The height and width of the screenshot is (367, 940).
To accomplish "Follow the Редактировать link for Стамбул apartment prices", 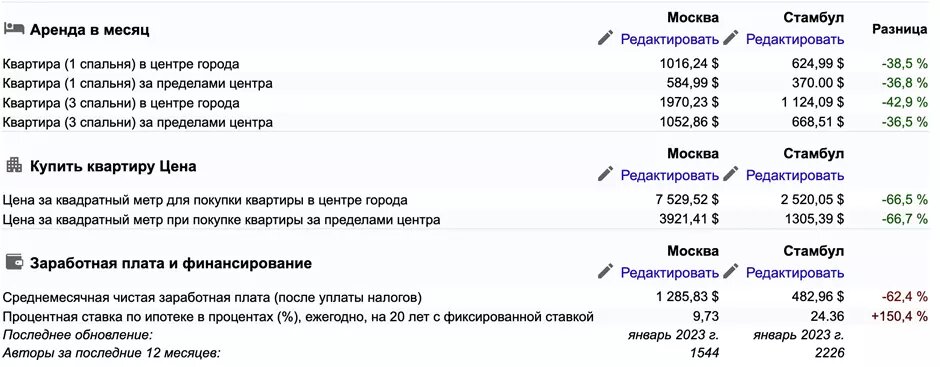I will pos(795,175).
